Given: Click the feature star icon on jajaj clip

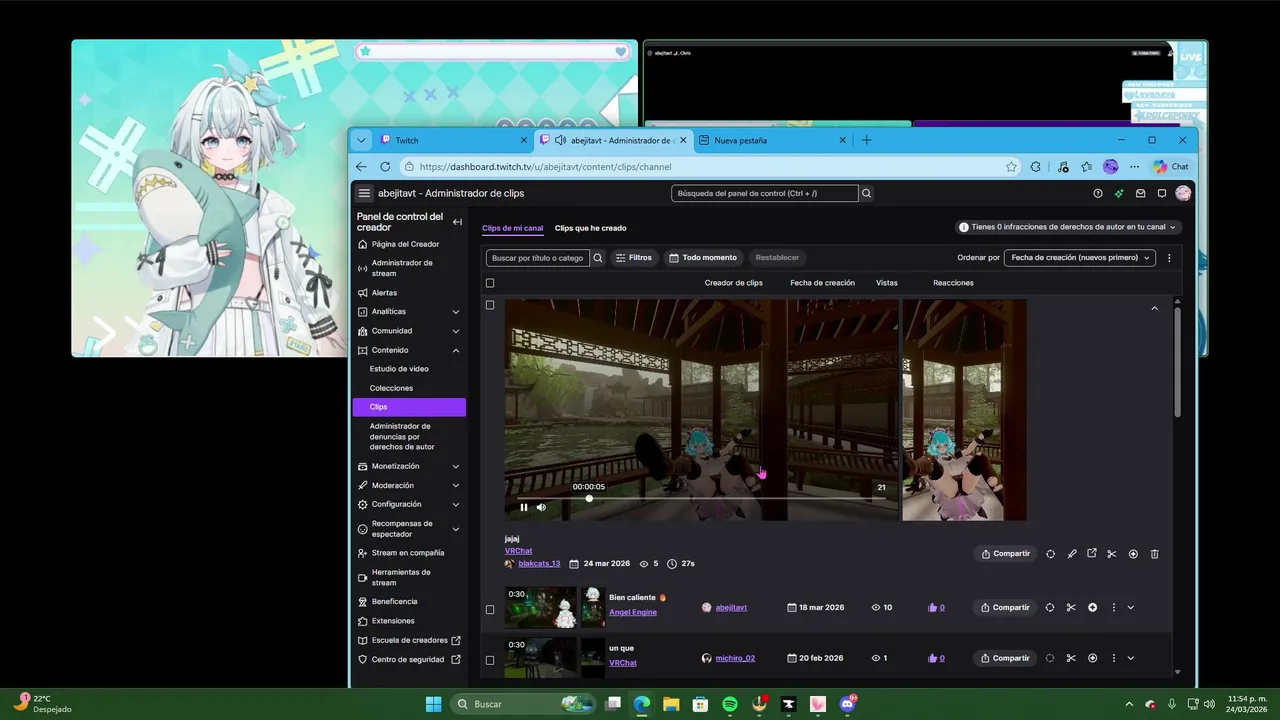Looking at the screenshot, I should [1133, 554].
